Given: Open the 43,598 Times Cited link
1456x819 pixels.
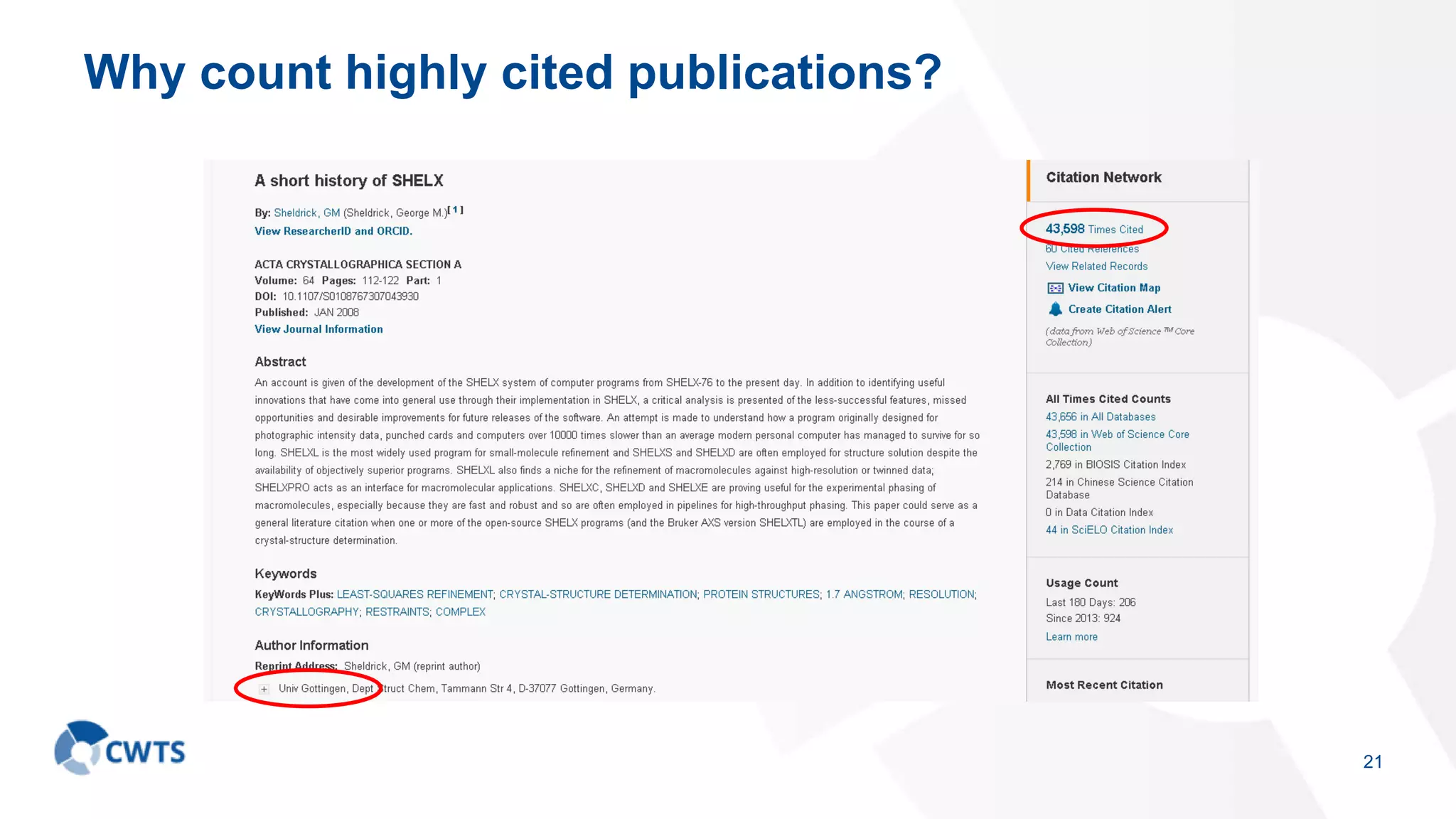Looking at the screenshot, I should point(1094,229).
